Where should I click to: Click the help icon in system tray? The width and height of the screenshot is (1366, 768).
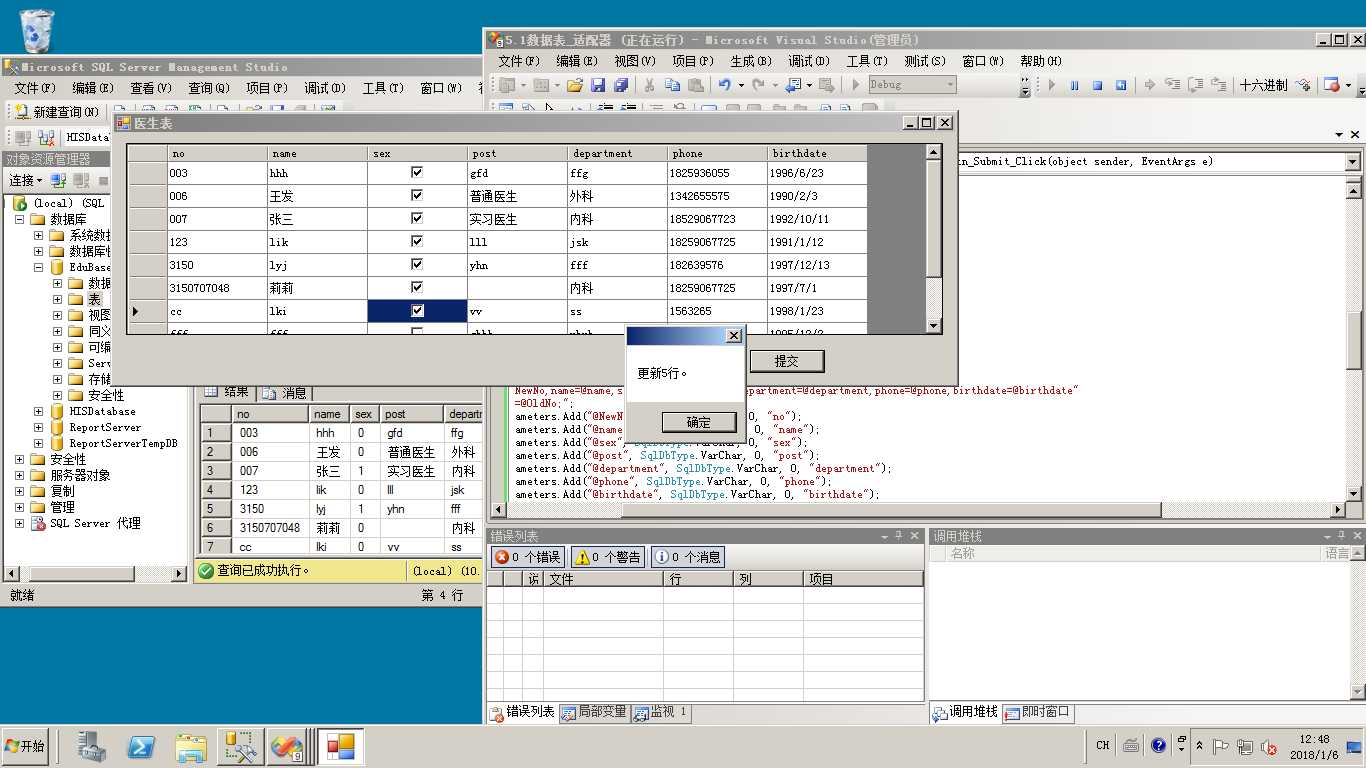[1158, 745]
